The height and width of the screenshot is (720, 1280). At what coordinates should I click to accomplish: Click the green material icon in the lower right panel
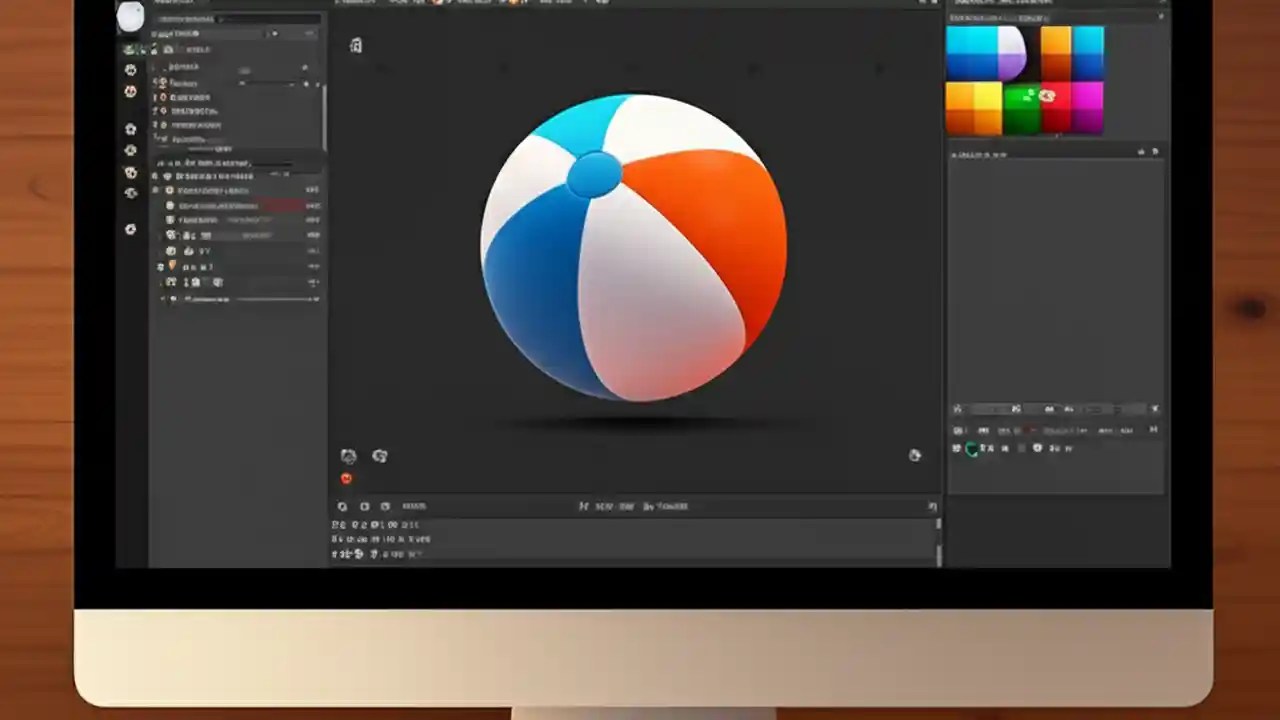[973, 448]
